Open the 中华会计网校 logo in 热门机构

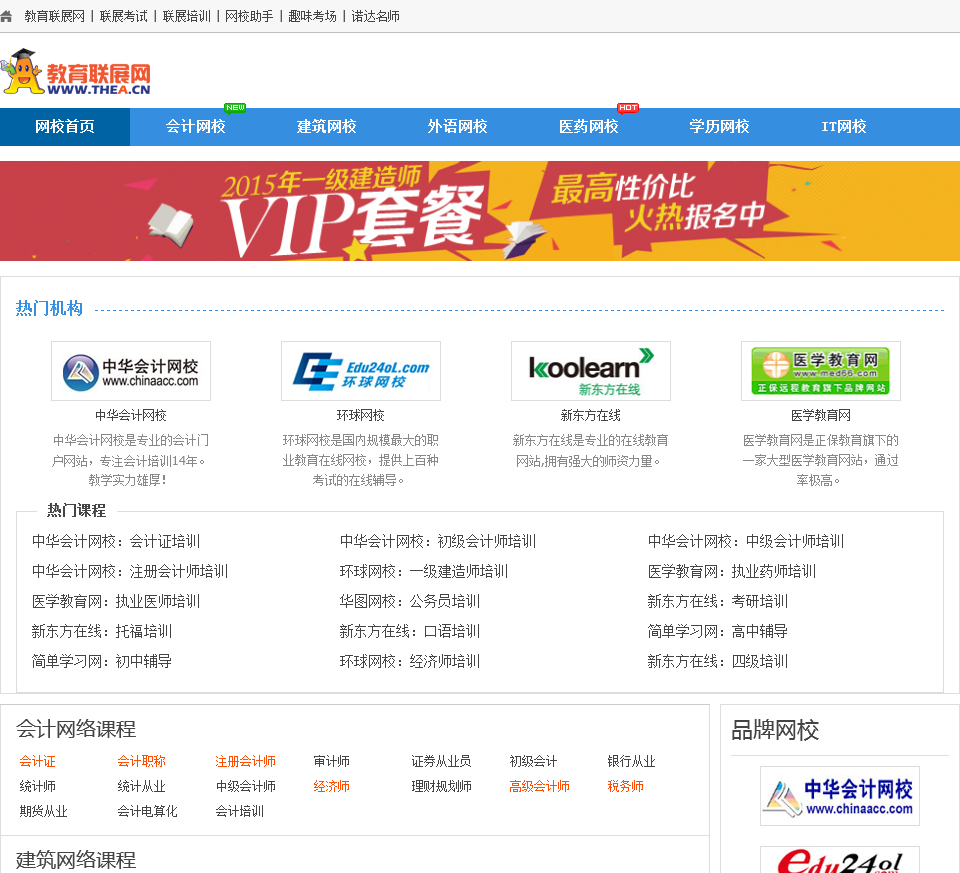[x=131, y=371]
